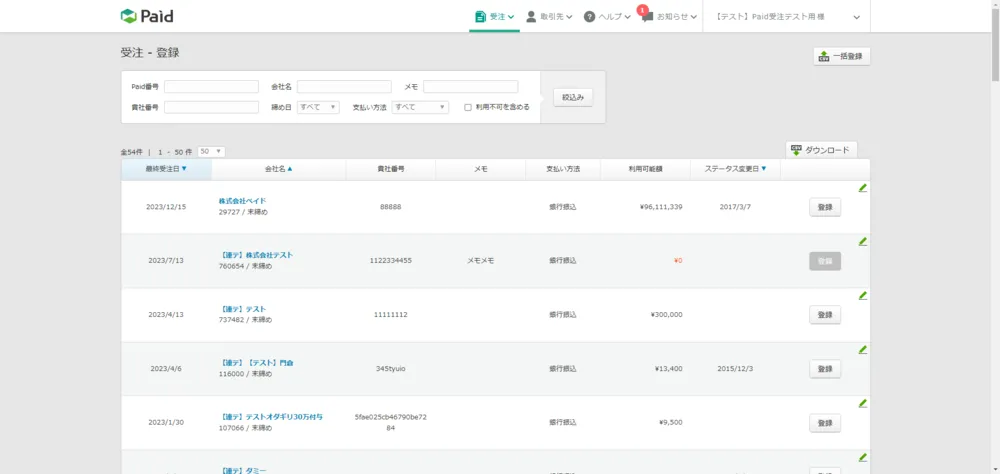Click 登録 button for 【連テ】【テスト】門倉

(825, 369)
